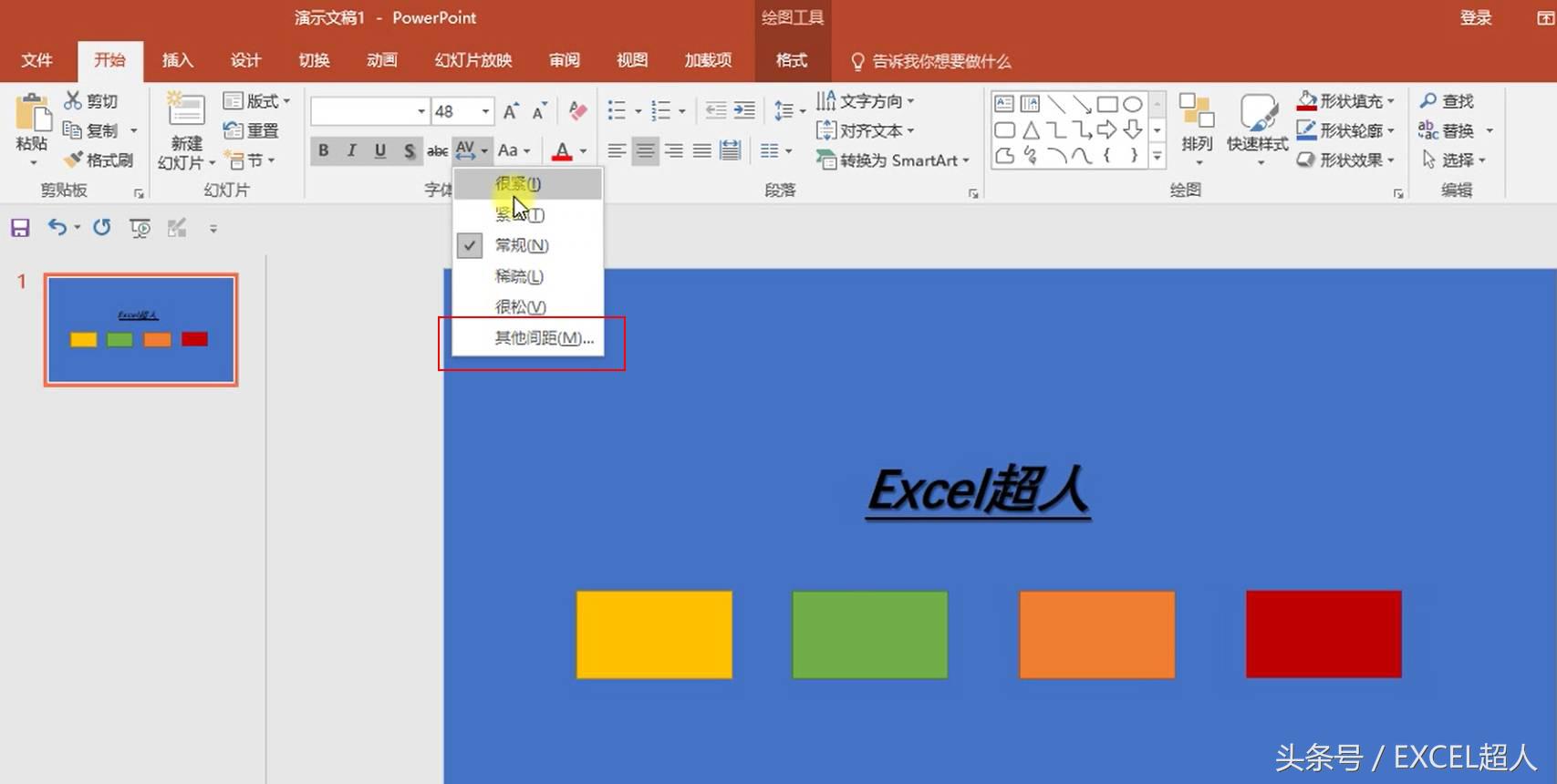Clear all formatting eraser icon
The width and height of the screenshot is (1557, 784).
point(577,111)
